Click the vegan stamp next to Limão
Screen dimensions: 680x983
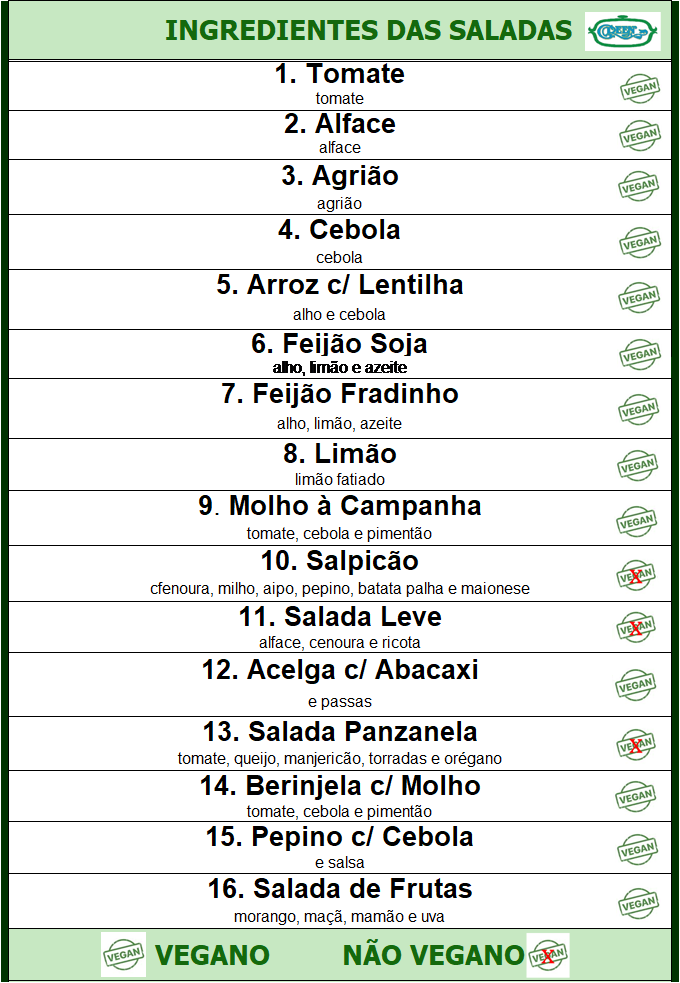pyautogui.click(x=637, y=465)
